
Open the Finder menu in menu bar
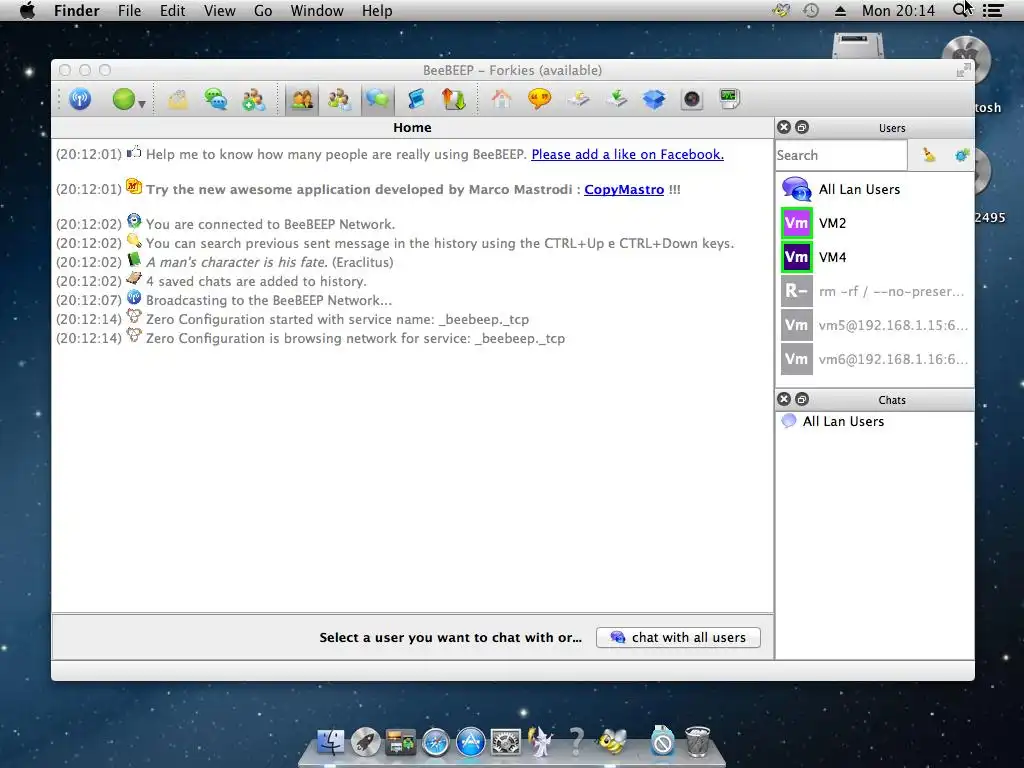tap(76, 10)
